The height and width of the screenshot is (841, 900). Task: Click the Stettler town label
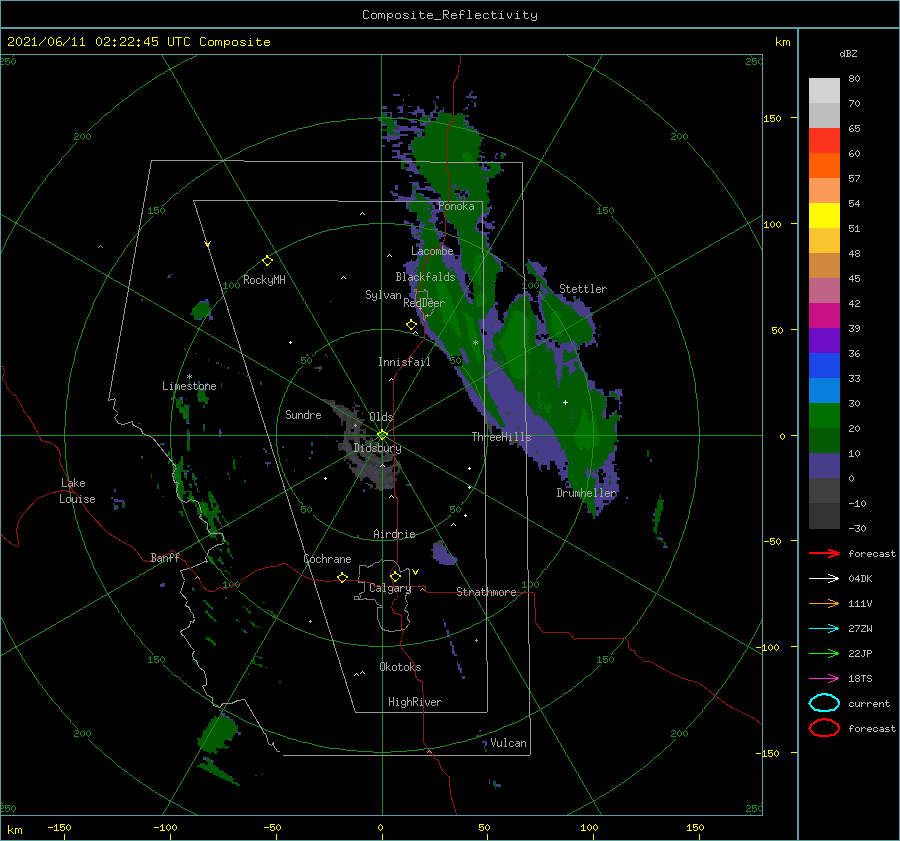click(583, 289)
